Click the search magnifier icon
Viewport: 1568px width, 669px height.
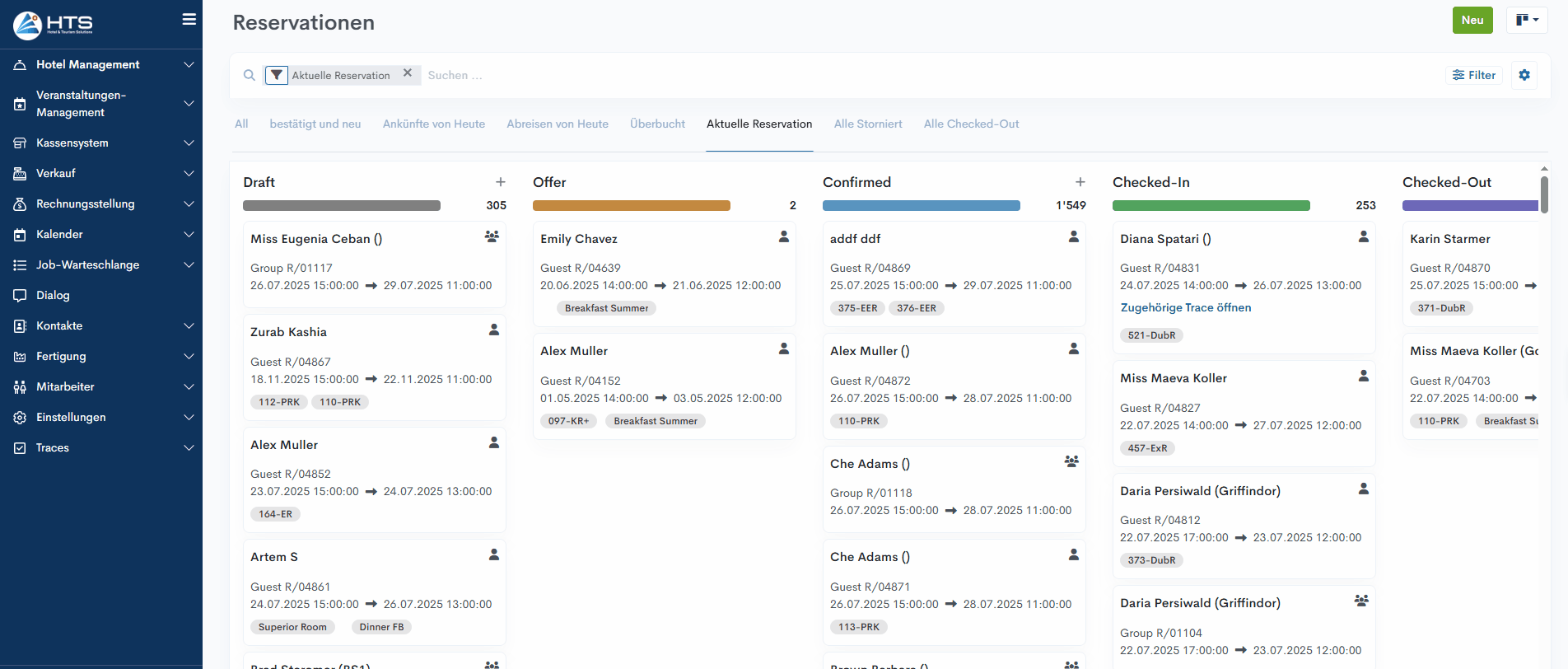tap(249, 75)
